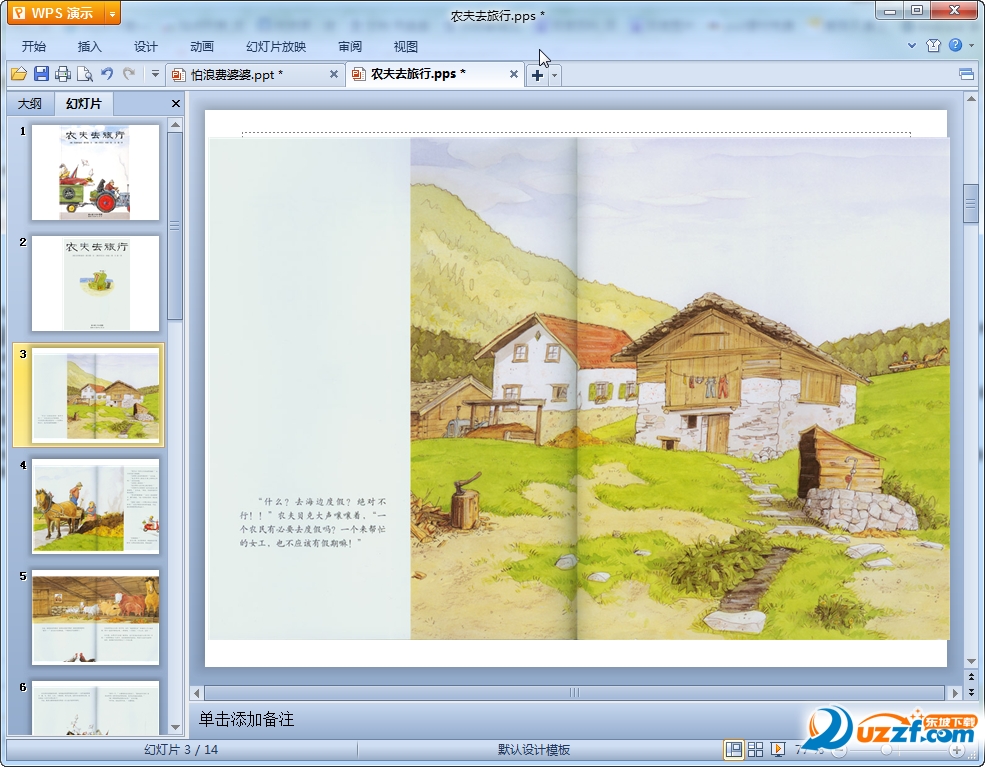Image resolution: width=985 pixels, height=767 pixels.
Task: Switch to the 幻灯片 slides tab
Action: point(84,104)
